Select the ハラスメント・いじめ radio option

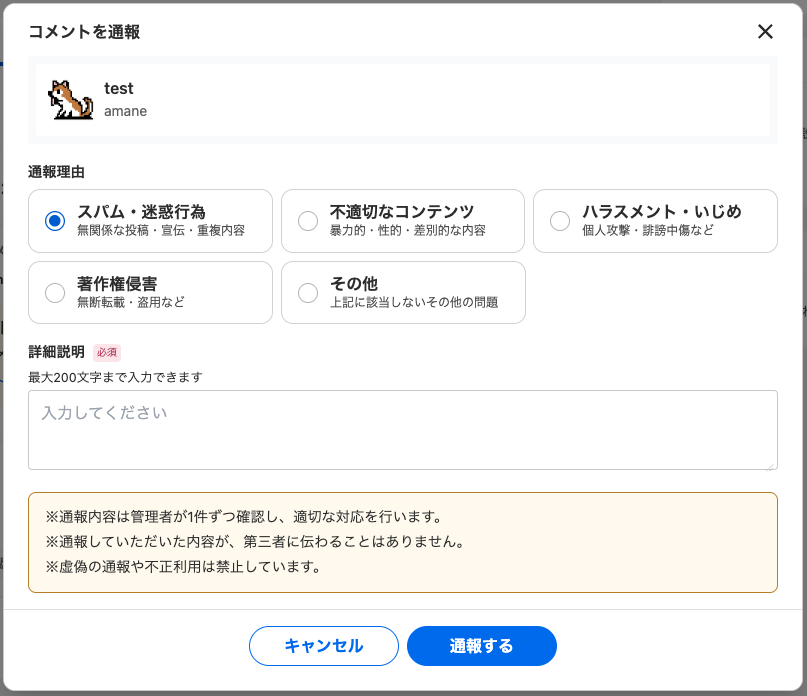click(560, 220)
